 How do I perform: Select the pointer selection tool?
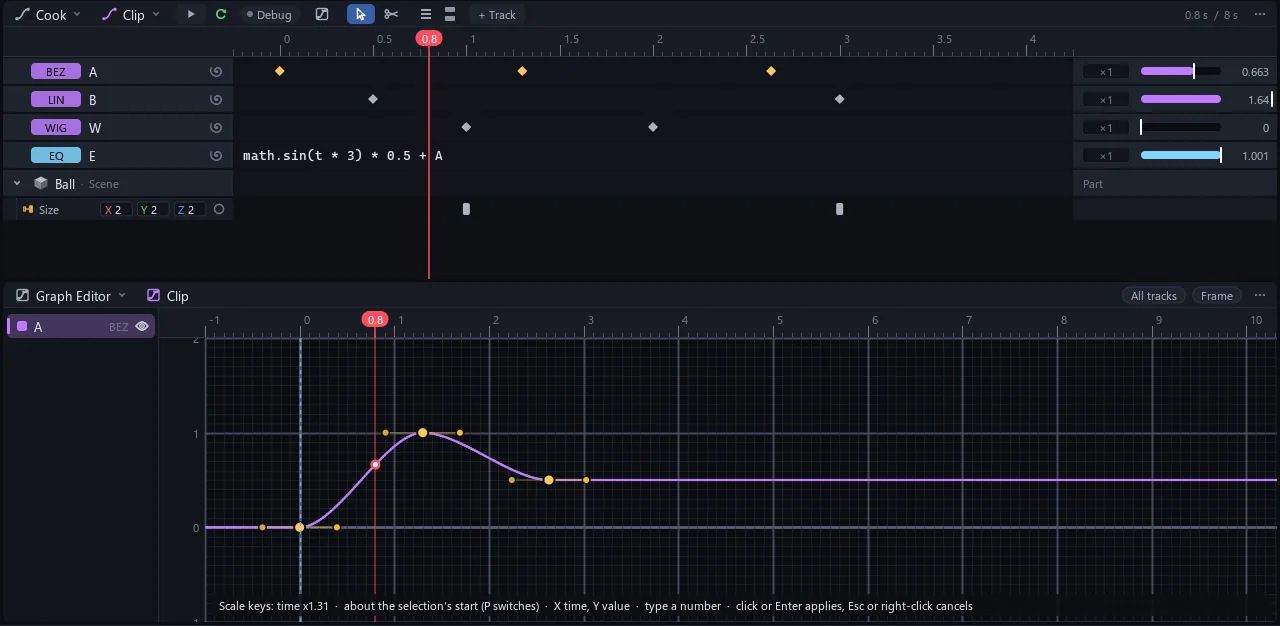tap(360, 15)
